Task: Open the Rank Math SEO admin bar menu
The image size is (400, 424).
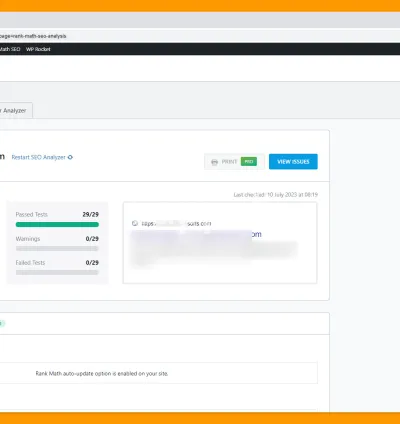Action: pyautogui.click(x=10, y=49)
